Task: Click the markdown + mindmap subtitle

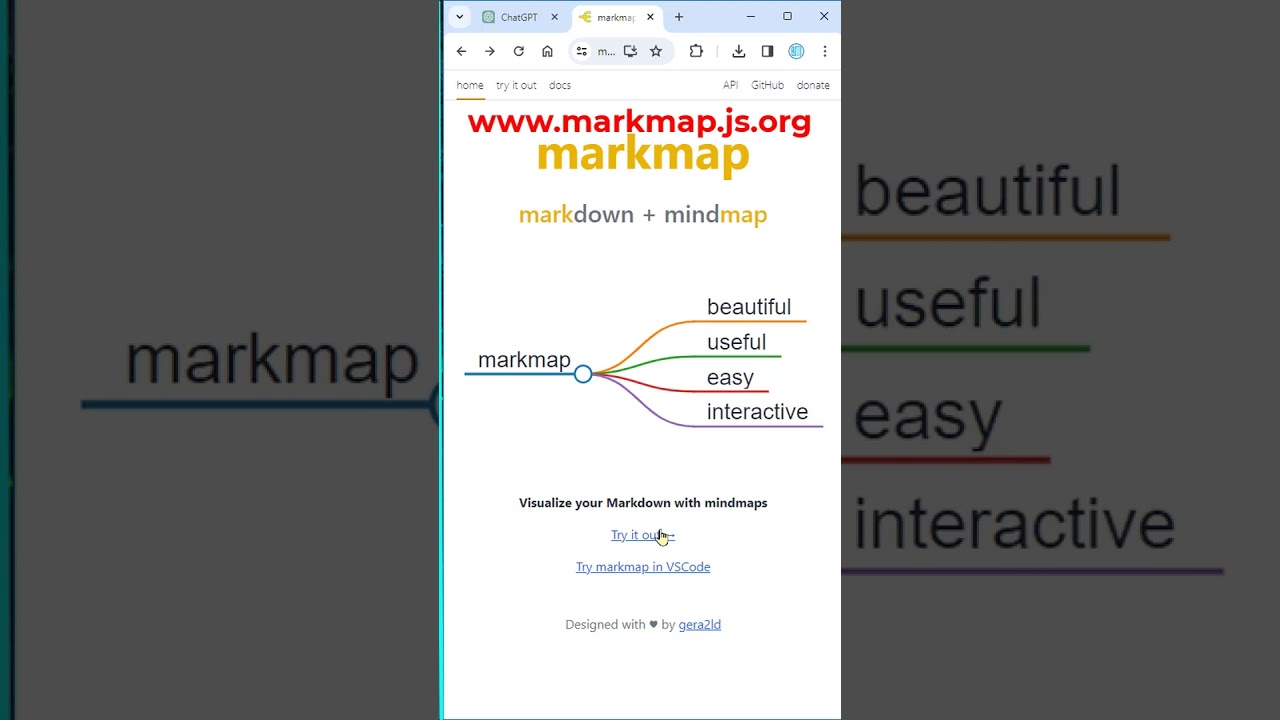Action: point(643,214)
